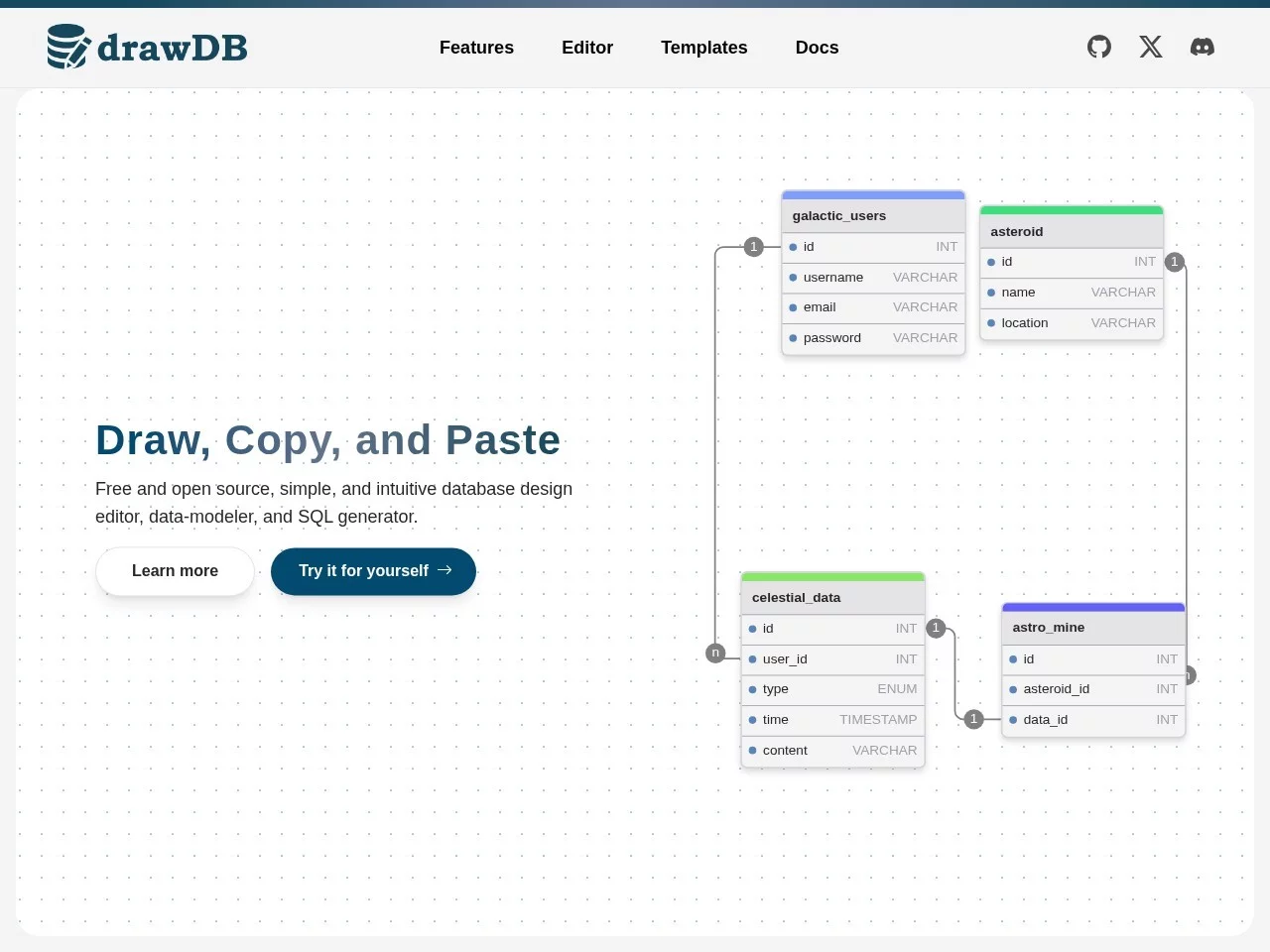Open the Docs section
This screenshot has width=1270, height=952.
[x=817, y=47]
